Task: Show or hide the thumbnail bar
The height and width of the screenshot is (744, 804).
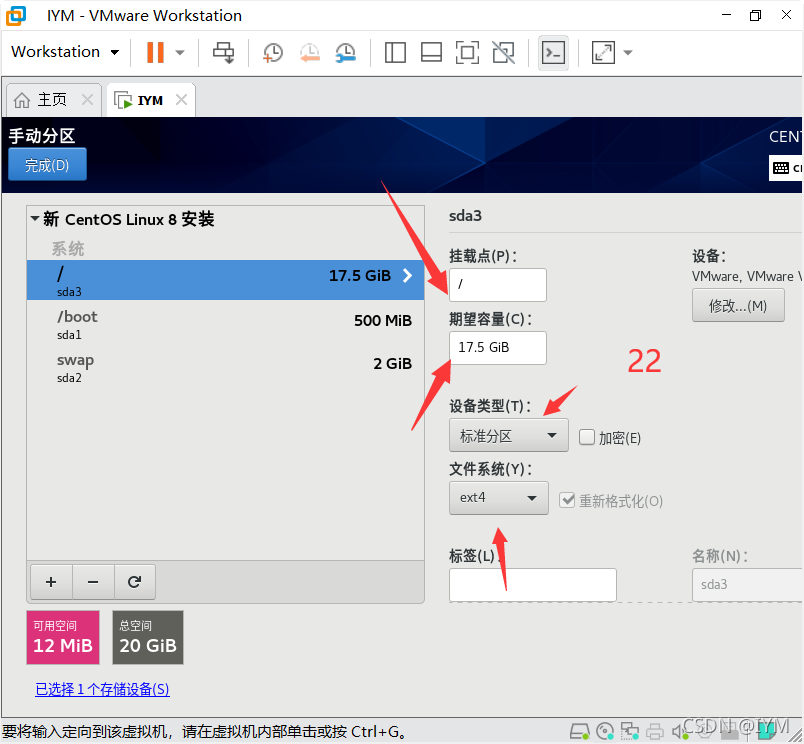Action: coord(431,52)
